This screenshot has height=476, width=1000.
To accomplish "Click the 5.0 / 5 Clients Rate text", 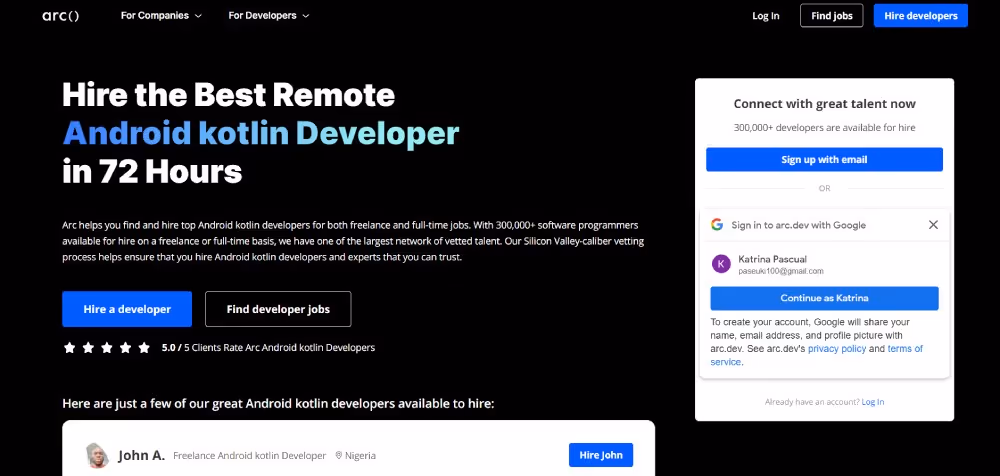I will click(x=268, y=348).
